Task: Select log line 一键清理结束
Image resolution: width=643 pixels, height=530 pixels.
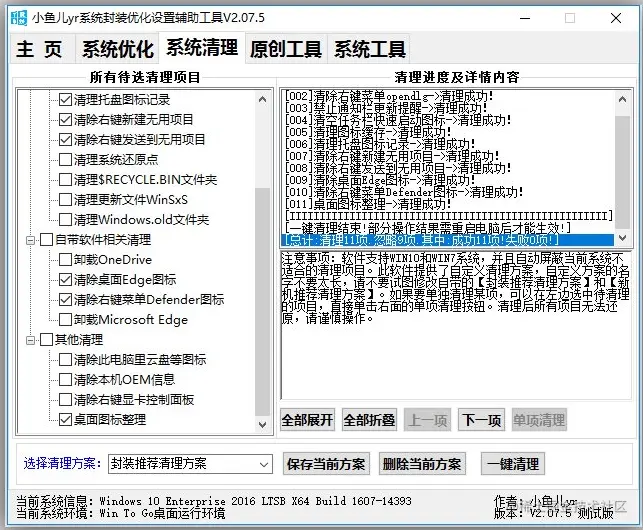Action: [x=448, y=228]
